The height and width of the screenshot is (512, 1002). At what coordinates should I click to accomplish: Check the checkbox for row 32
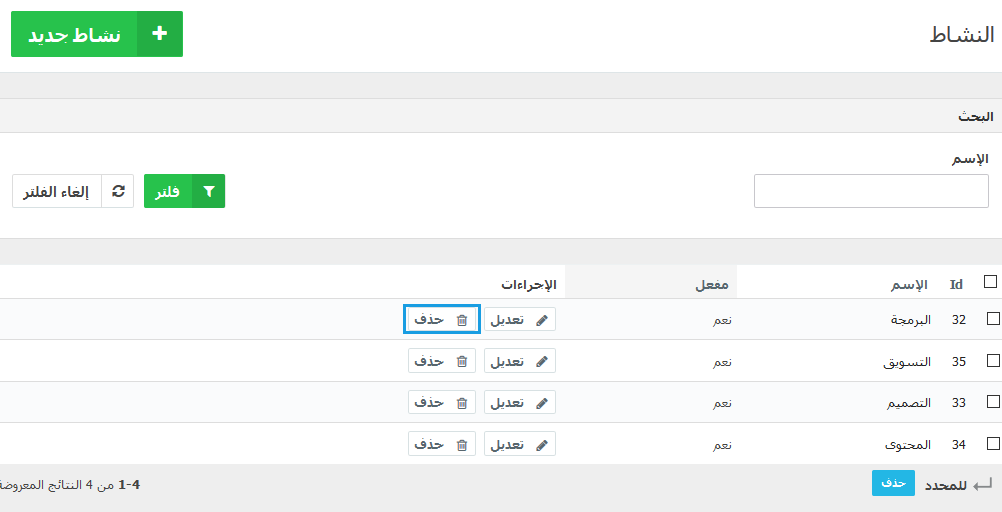(993, 318)
